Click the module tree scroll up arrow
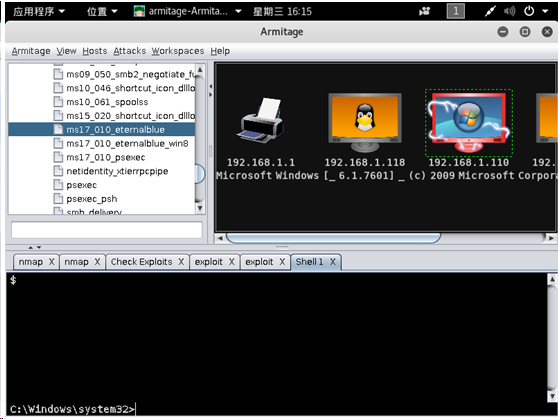This screenshot has height=419, width=558. tap(200, 70)
